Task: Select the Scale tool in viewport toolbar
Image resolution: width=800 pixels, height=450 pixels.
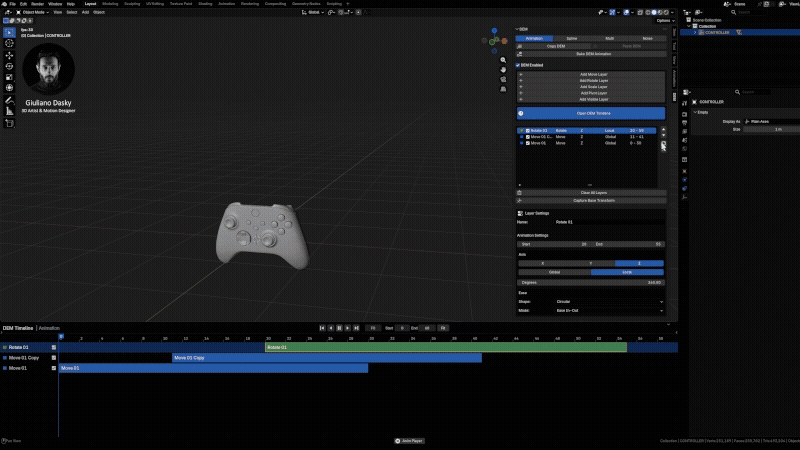Action: coord(9,77)
